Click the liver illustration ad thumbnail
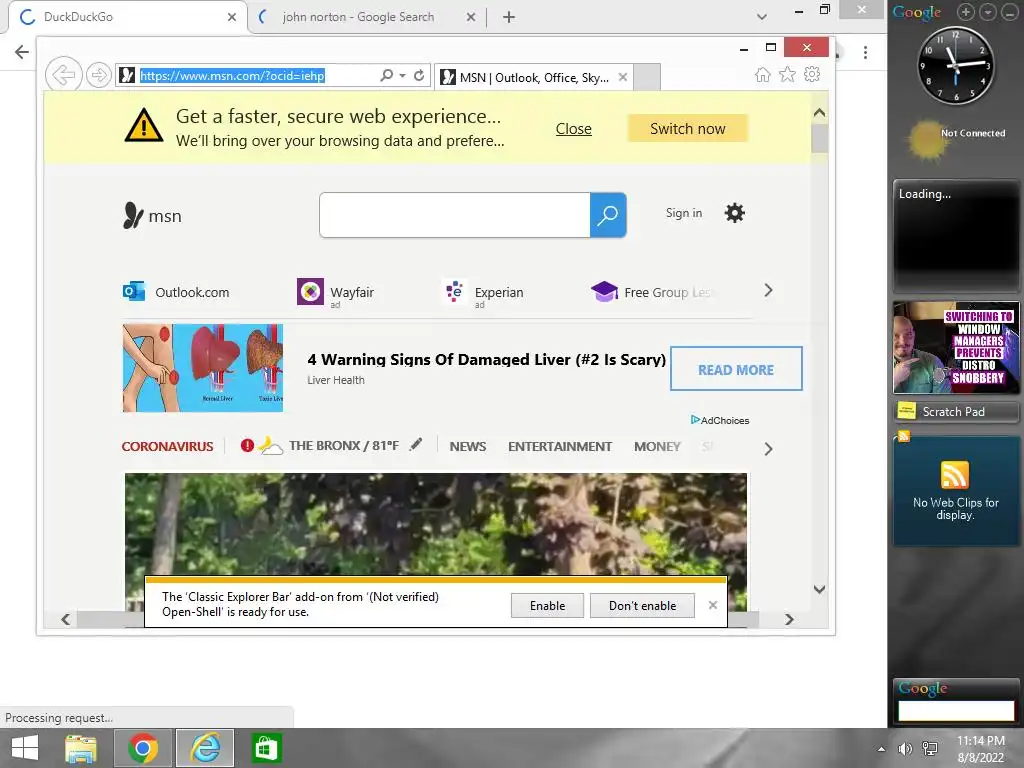Viewport: 1024px width, 768px height. coord(203,368)
